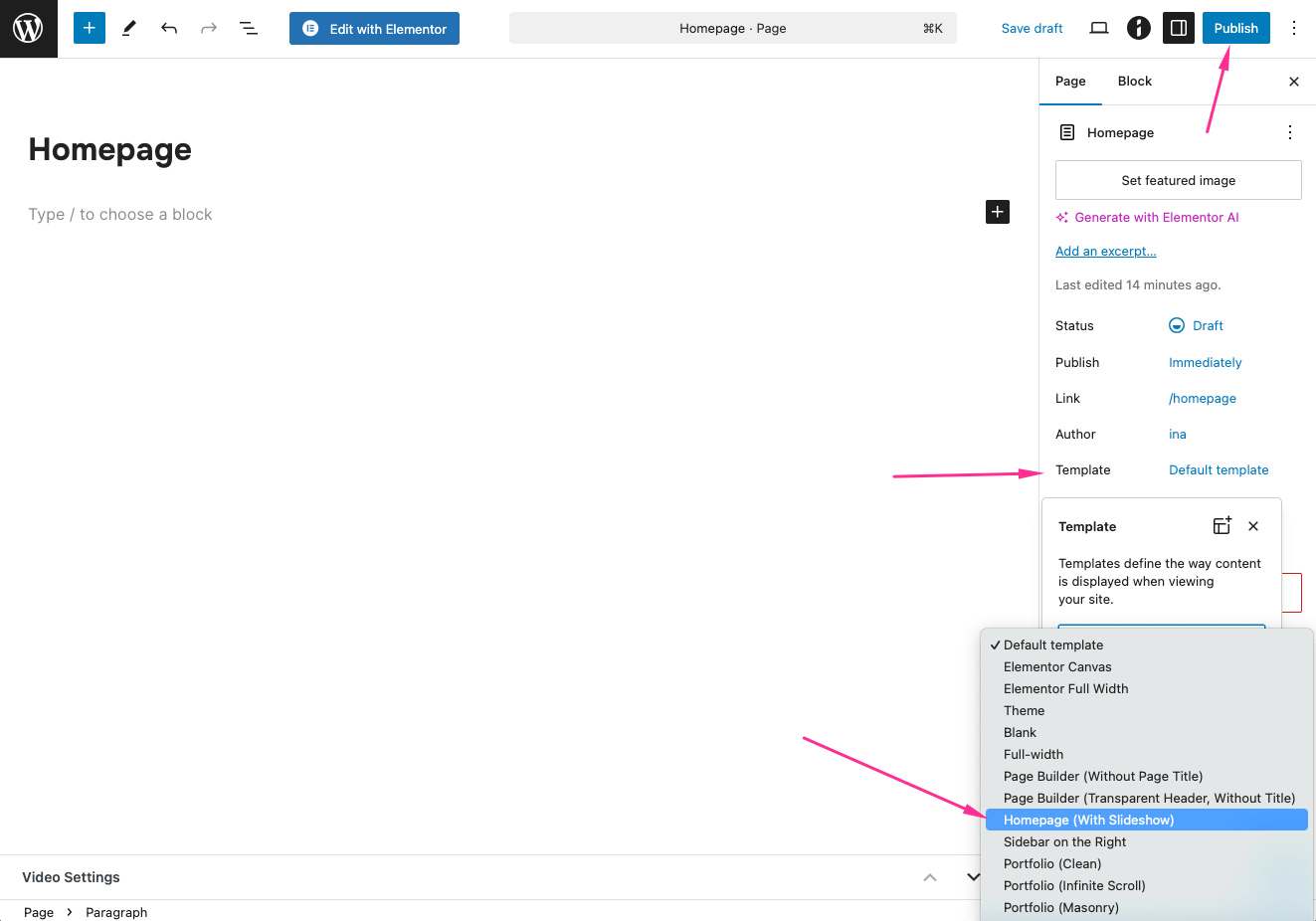The height and width of the screenshot is (921, 1316).
Task: Open the block inserter plus button
Action: [90, 29]
